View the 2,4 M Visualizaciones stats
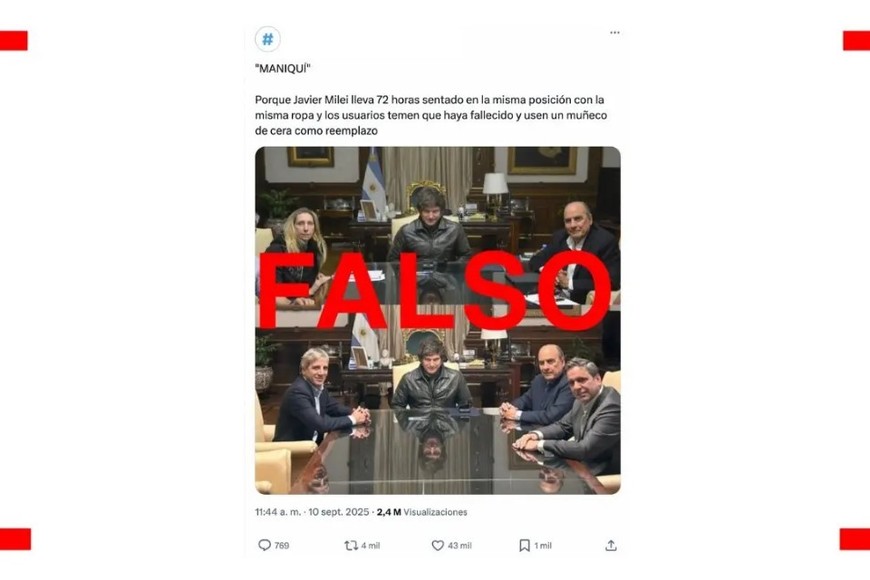This screenshot has width=870, height=580. click(422, 512)
